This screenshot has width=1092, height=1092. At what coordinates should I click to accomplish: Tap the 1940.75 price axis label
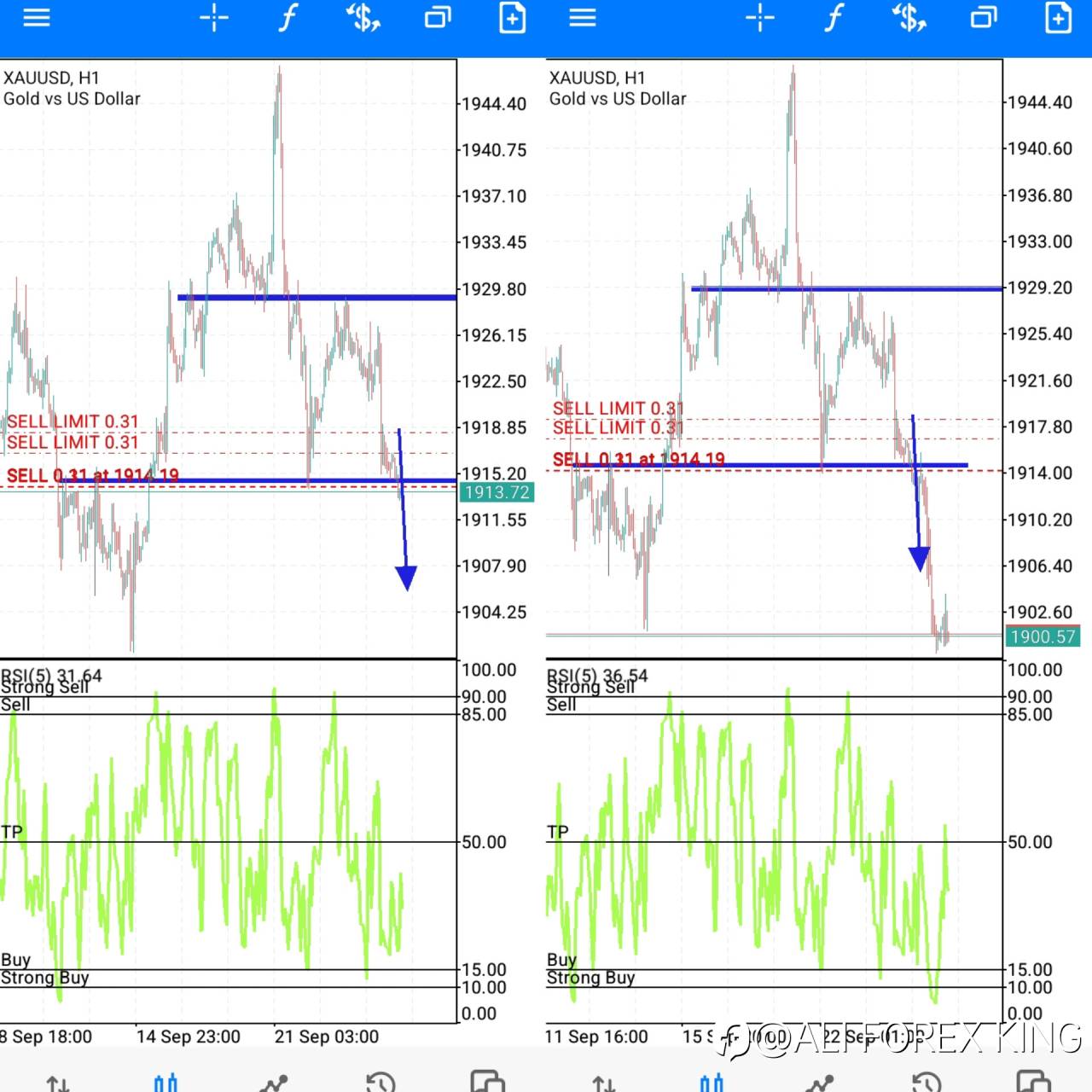pyautogui.click(x=494, y=150)
